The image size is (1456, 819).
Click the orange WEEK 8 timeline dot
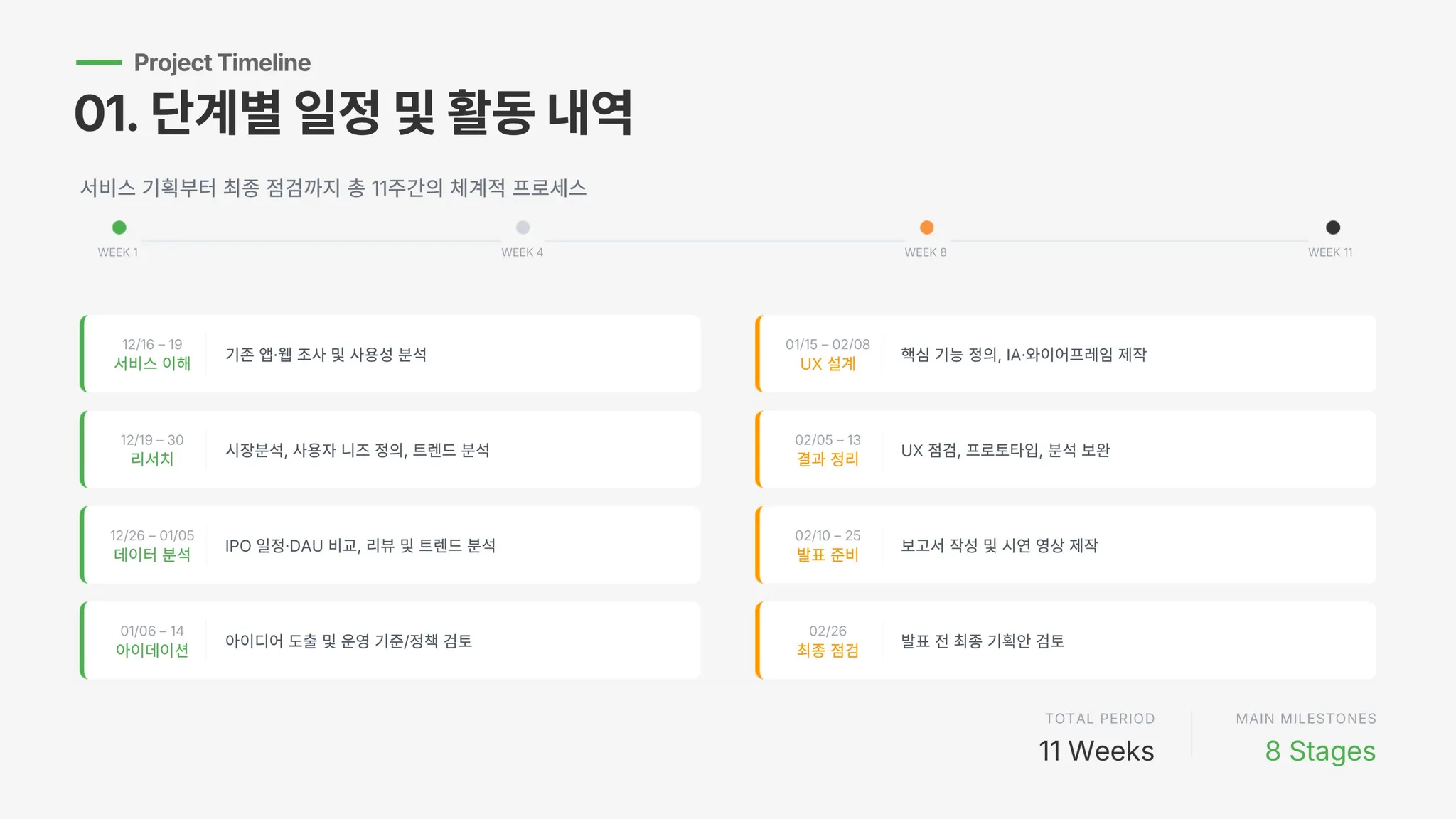pos(926,227)
